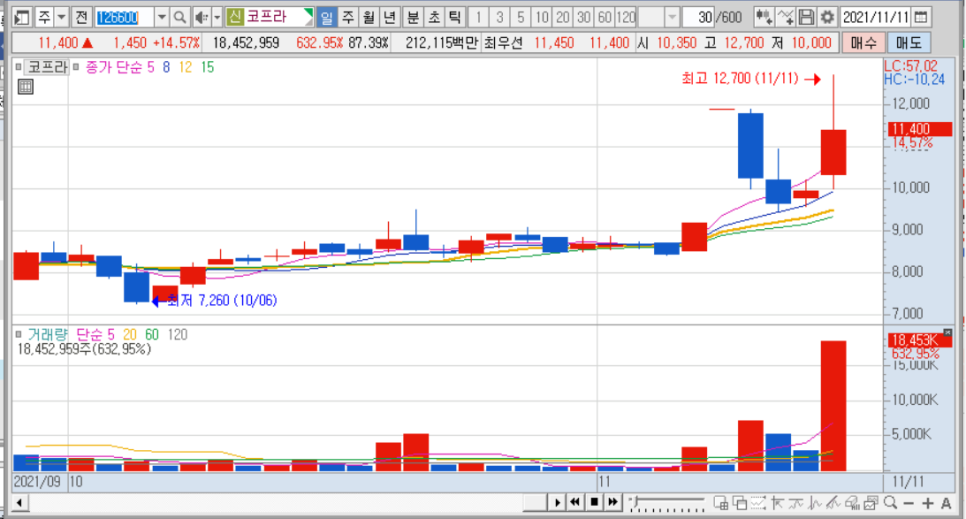Click the vertical bar with wave icon
This screenshot has width=966, height=519.
pos(814,503)
